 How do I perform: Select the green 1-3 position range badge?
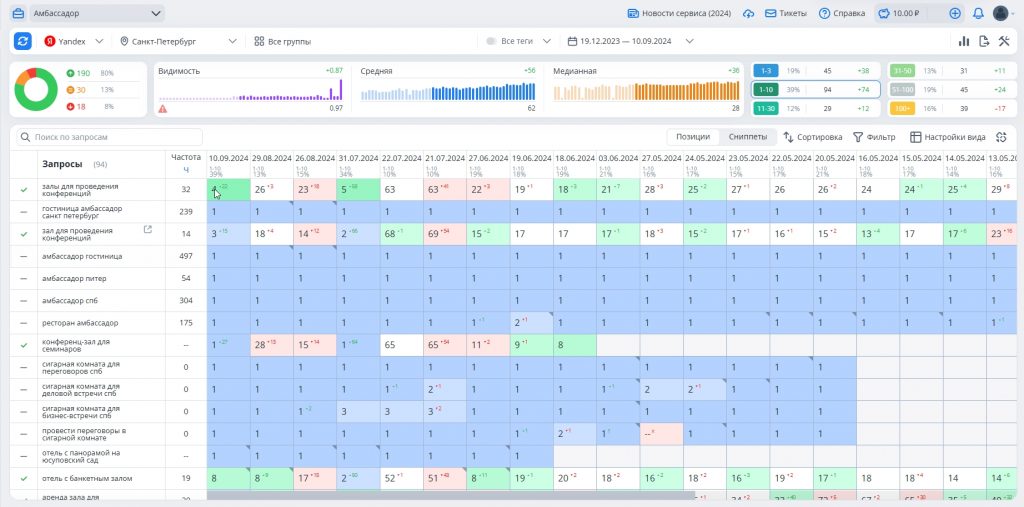pyautogui.click(x=765, y=71)
